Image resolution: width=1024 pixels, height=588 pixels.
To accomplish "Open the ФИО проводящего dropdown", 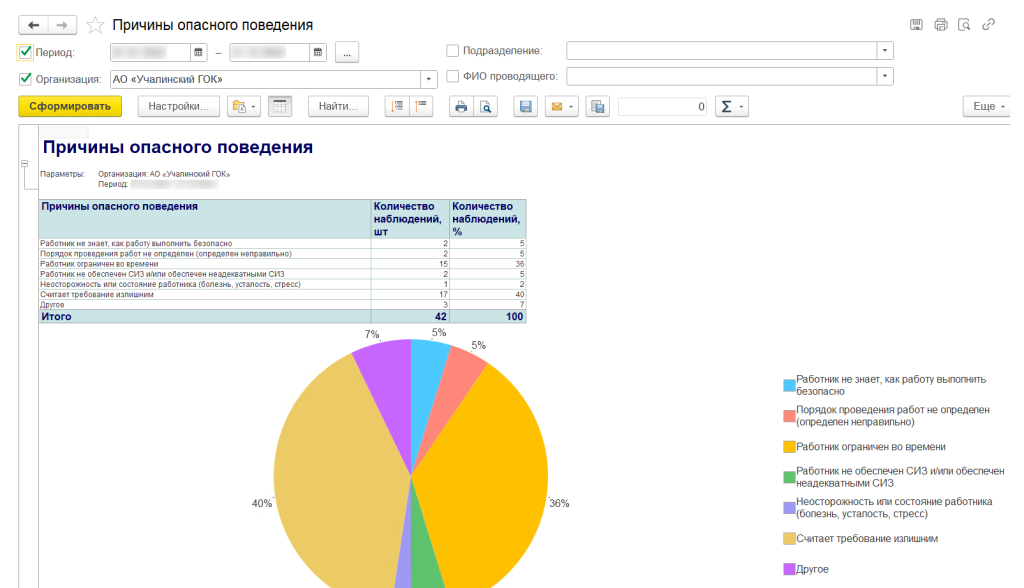I will [x=885, y=76].
